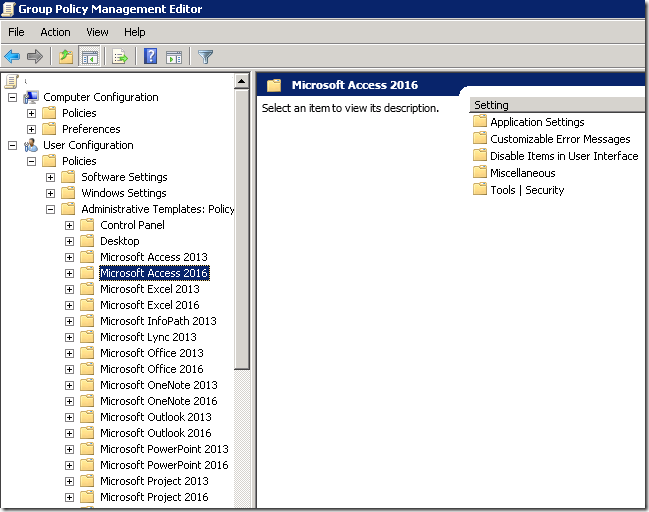
Task: Toggle Show/Hide Console Tree toolbar icon
Action: pos(89,57)
